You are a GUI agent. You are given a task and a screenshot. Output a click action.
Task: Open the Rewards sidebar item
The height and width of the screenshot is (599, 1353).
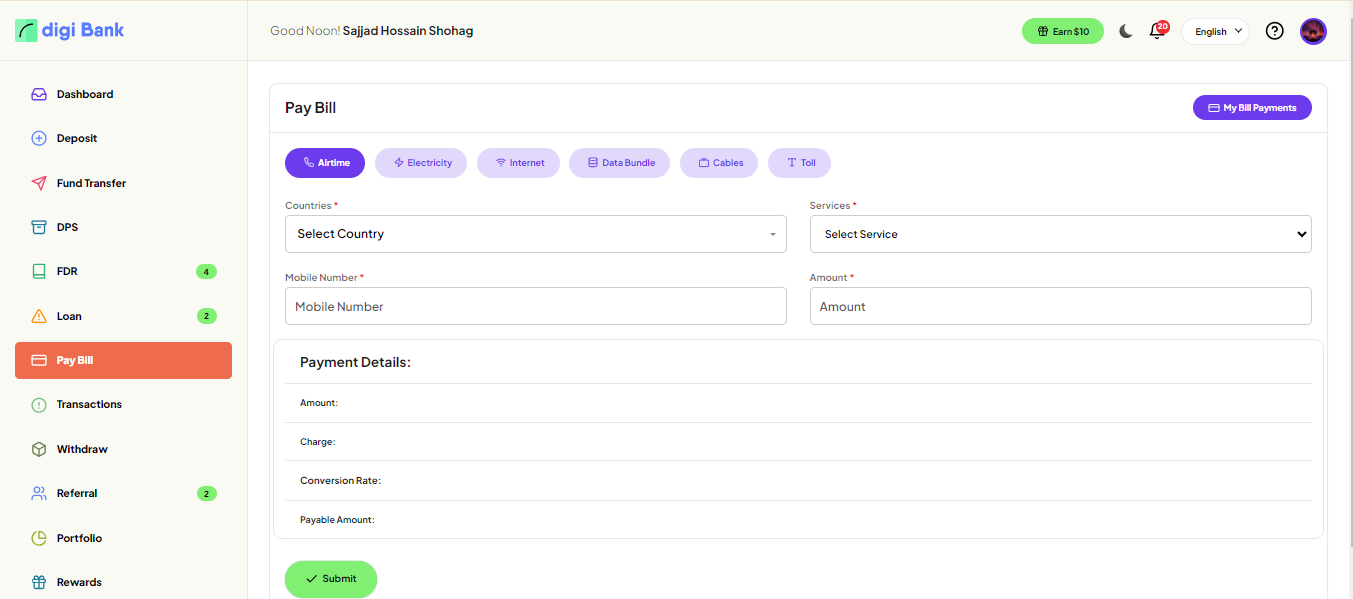(79, 582)
